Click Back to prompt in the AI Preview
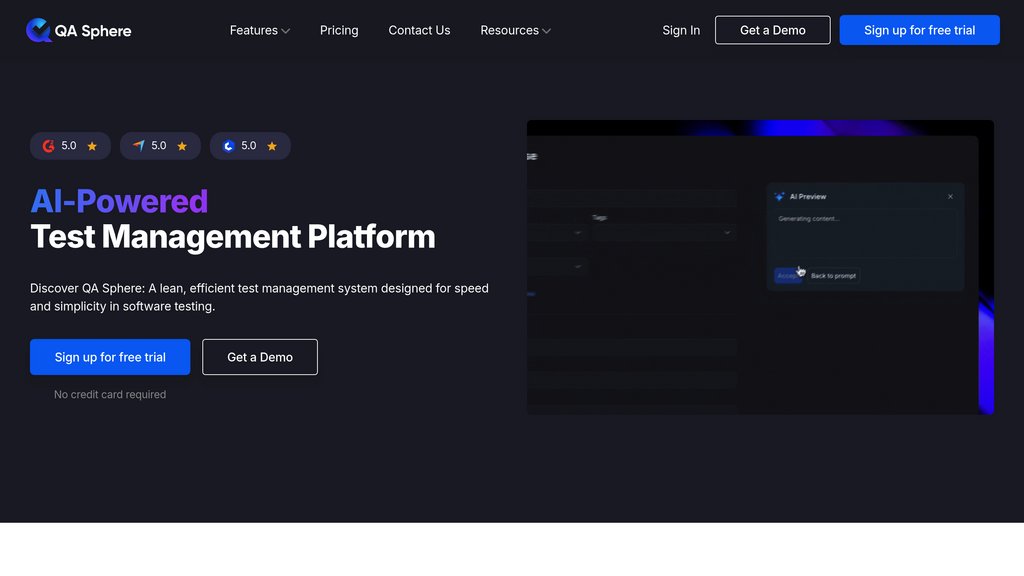 [x=834, y=276]
